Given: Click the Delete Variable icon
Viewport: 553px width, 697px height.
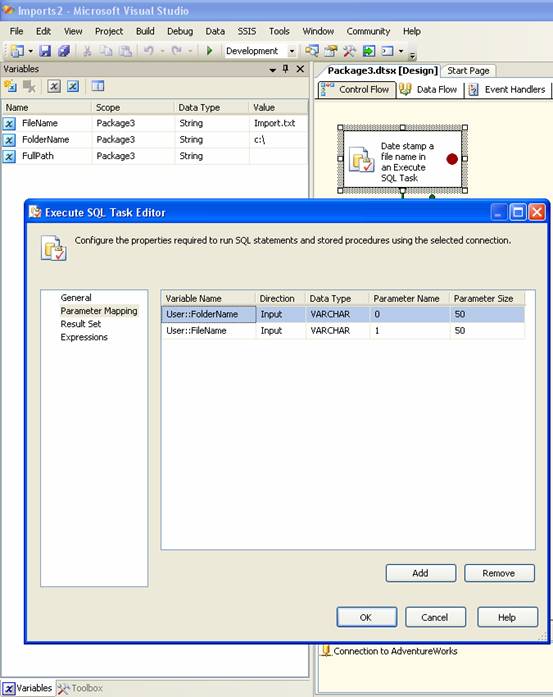Looking at the screenshot, I should 29,86.
